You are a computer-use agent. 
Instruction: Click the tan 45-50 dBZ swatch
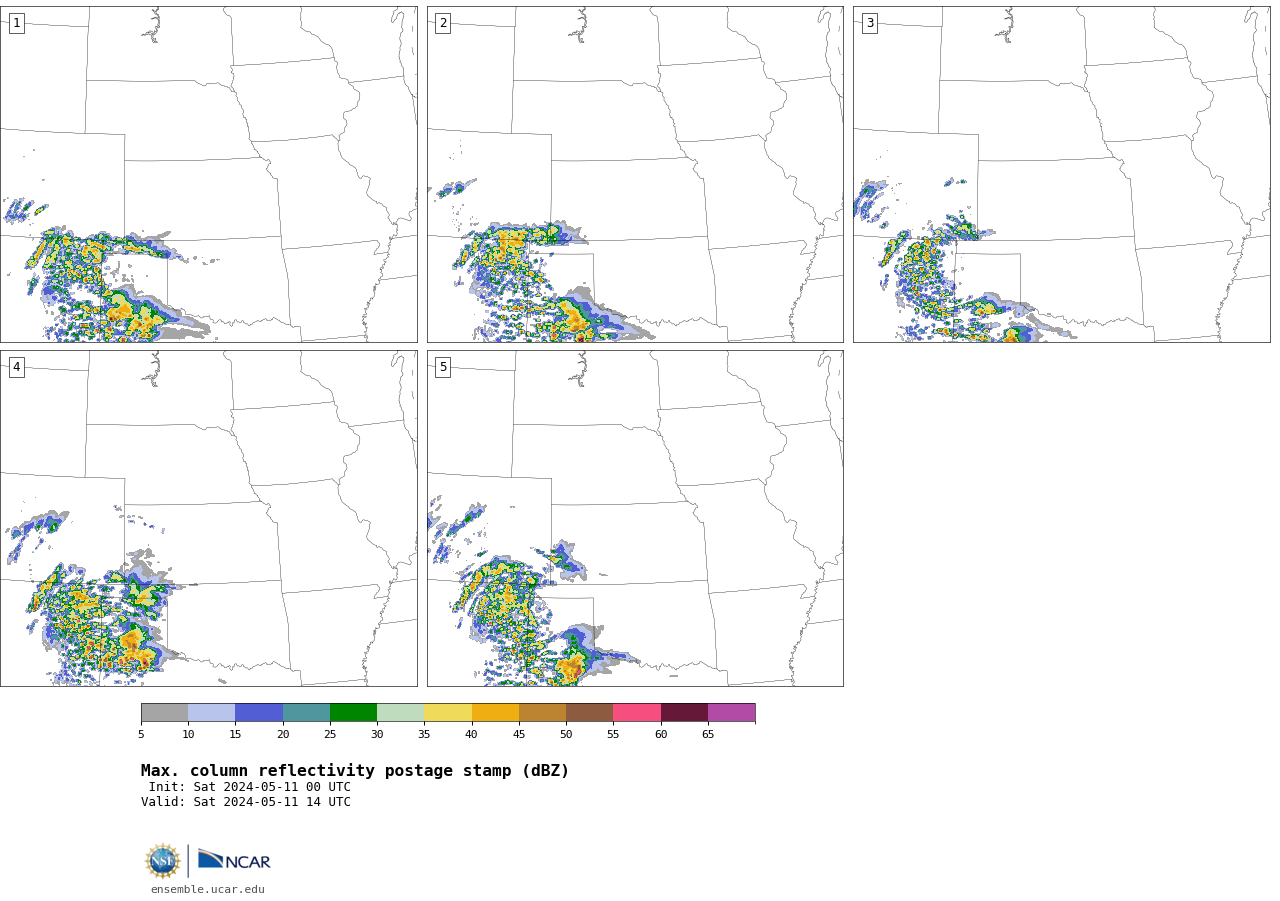tap(542, 712)
